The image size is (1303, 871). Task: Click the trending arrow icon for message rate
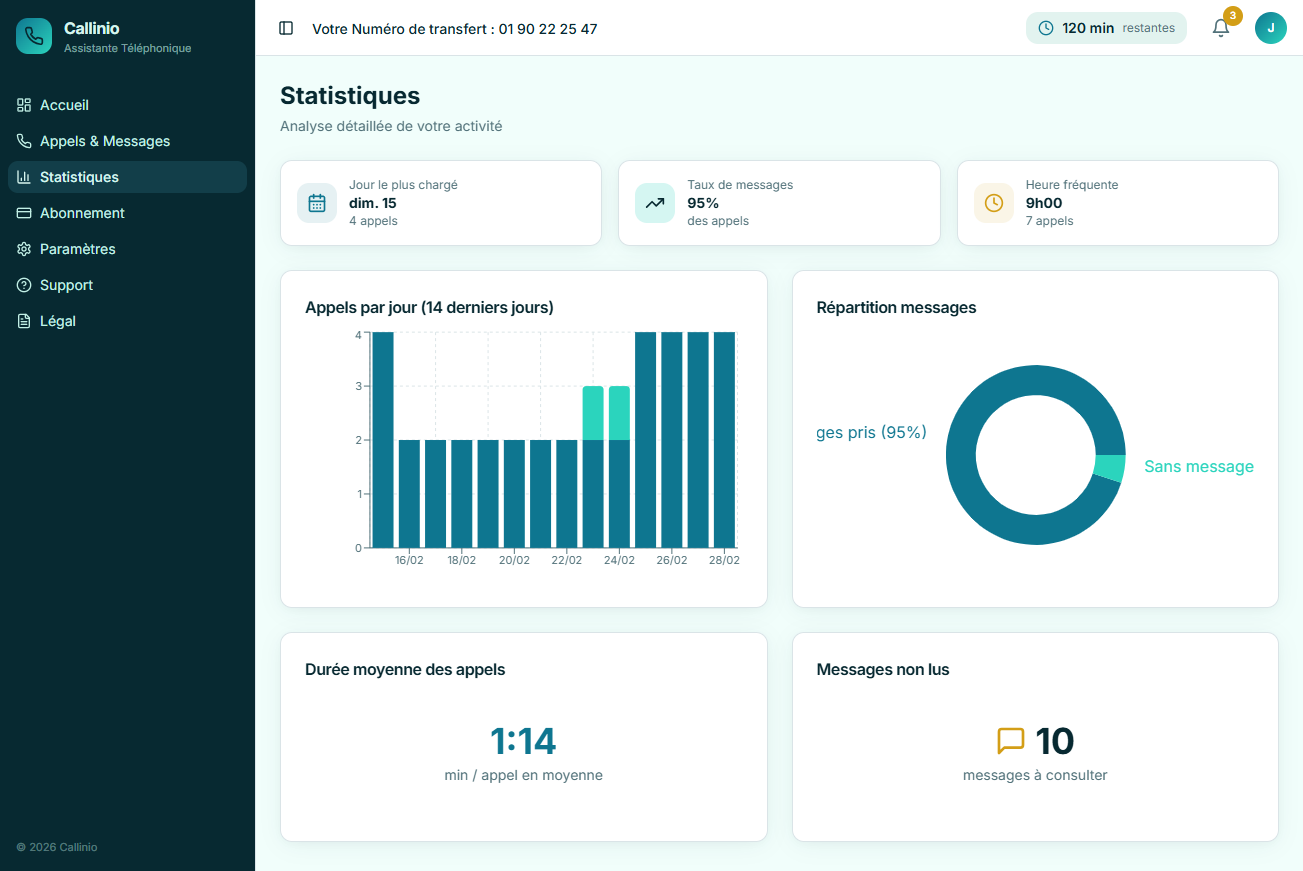(x=655, y=203)
